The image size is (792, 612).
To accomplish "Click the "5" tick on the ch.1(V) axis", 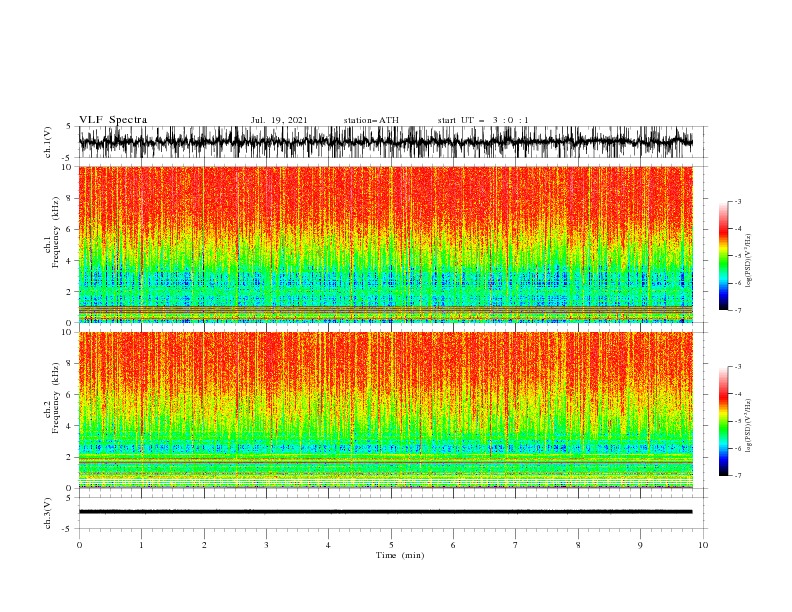I will coord(69,126).
